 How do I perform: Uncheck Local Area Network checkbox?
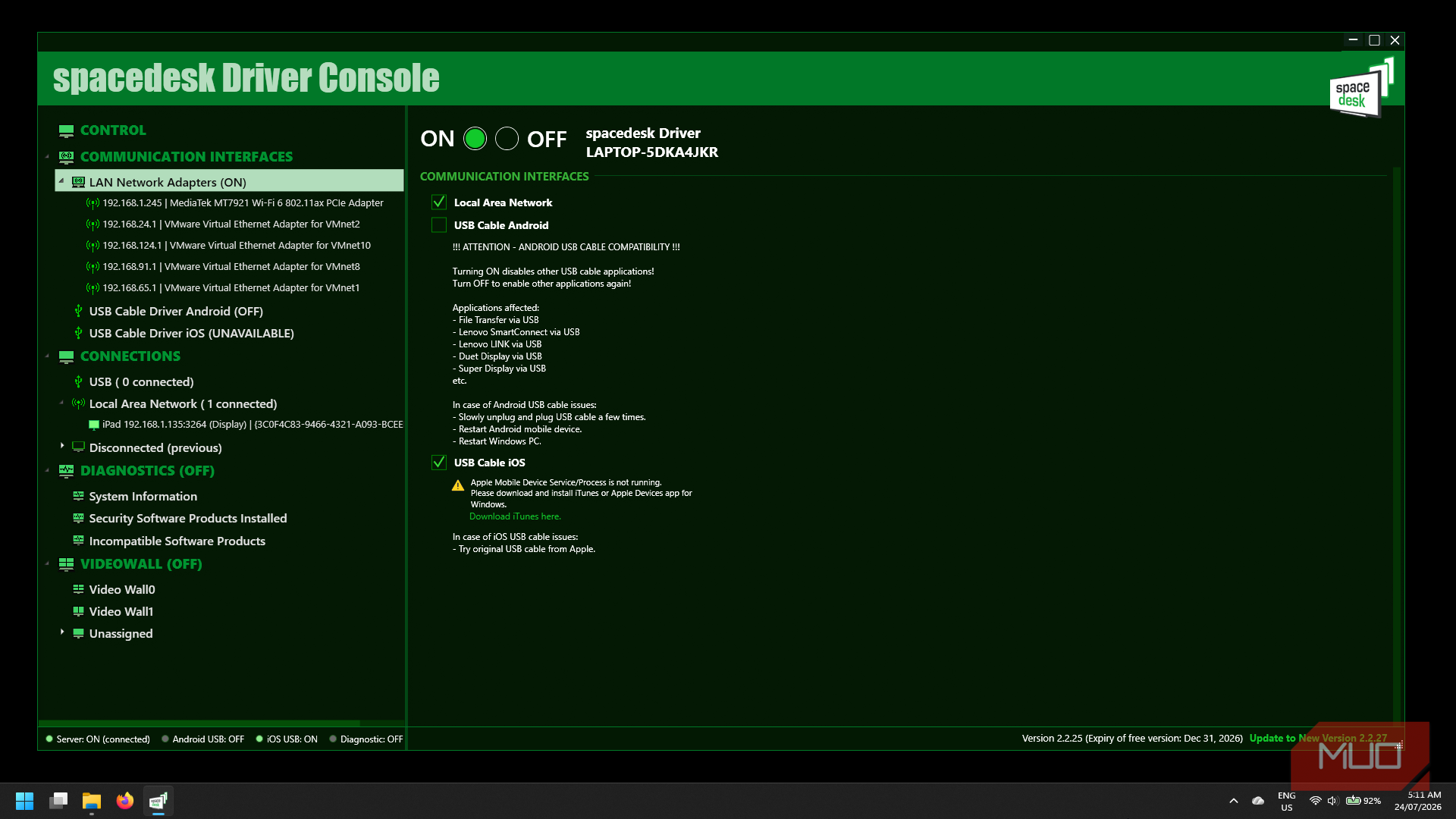[438, 202]
